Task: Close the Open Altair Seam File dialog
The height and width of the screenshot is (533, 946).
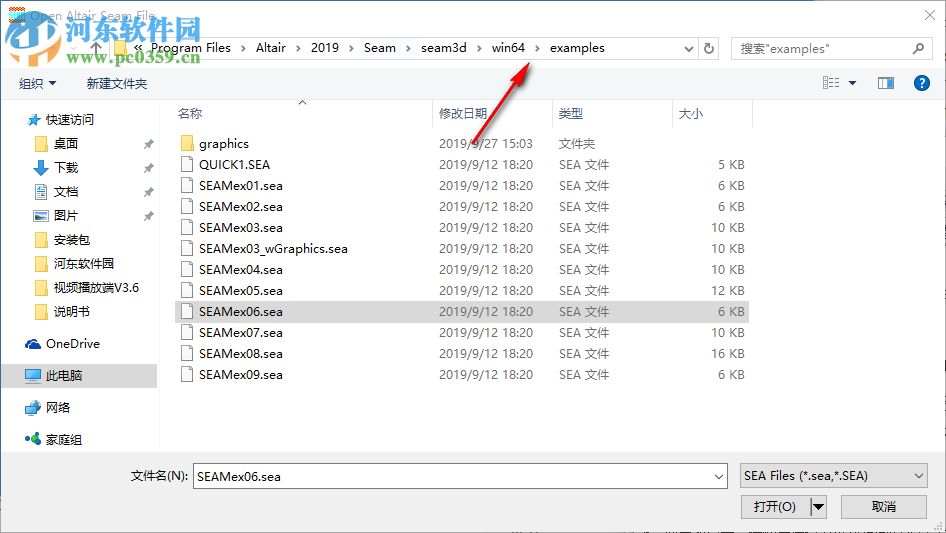Action: (x=930, y=15)
